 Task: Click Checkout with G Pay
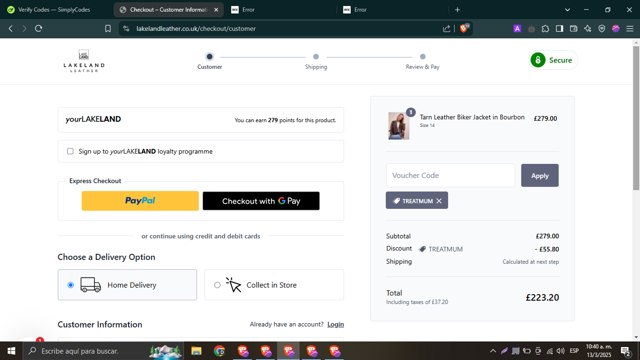pos(261,201)
